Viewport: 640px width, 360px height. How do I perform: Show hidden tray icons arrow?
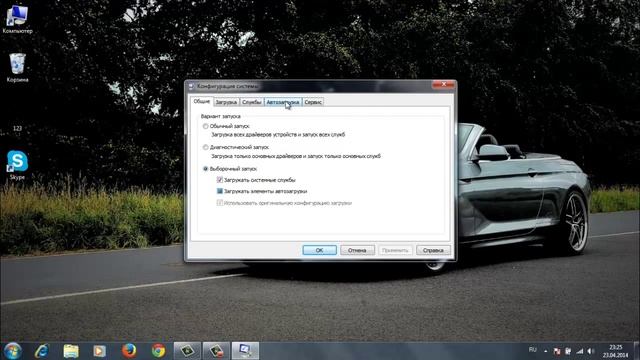pos(545,351)
